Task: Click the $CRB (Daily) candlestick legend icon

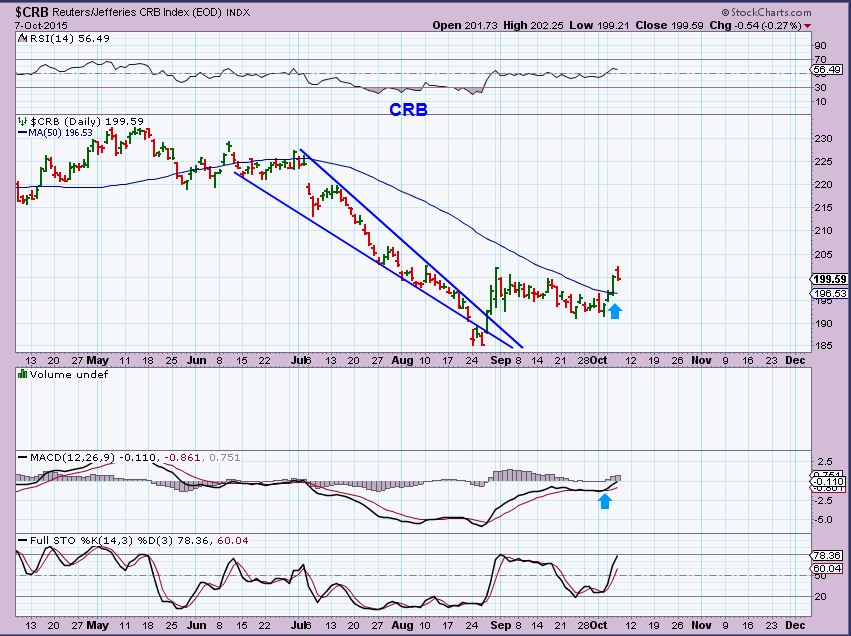Action: [22, 121]
